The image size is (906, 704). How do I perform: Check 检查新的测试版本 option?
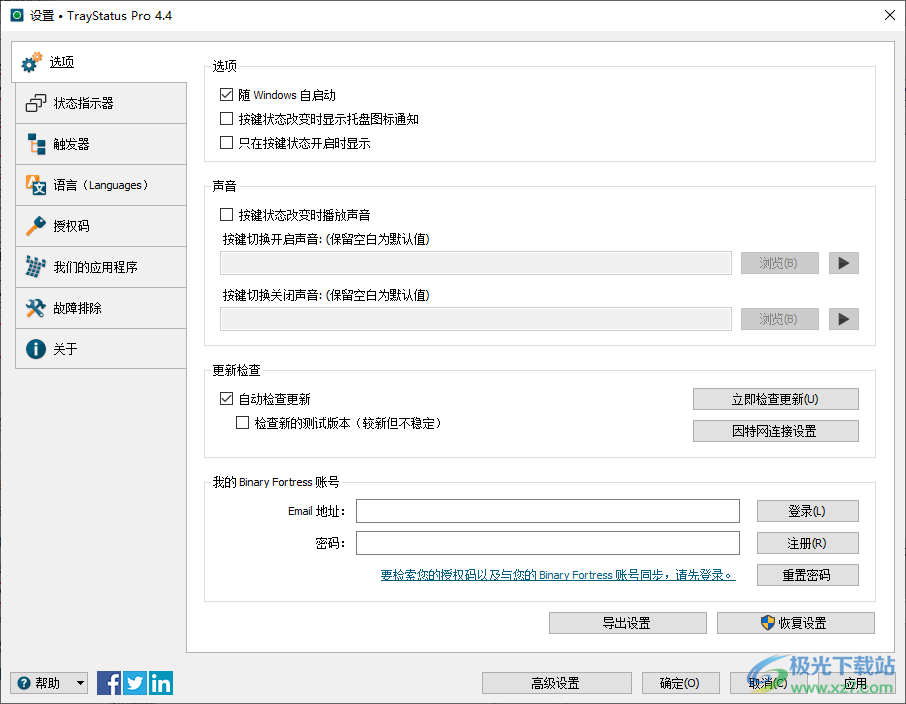click(242, 422)
